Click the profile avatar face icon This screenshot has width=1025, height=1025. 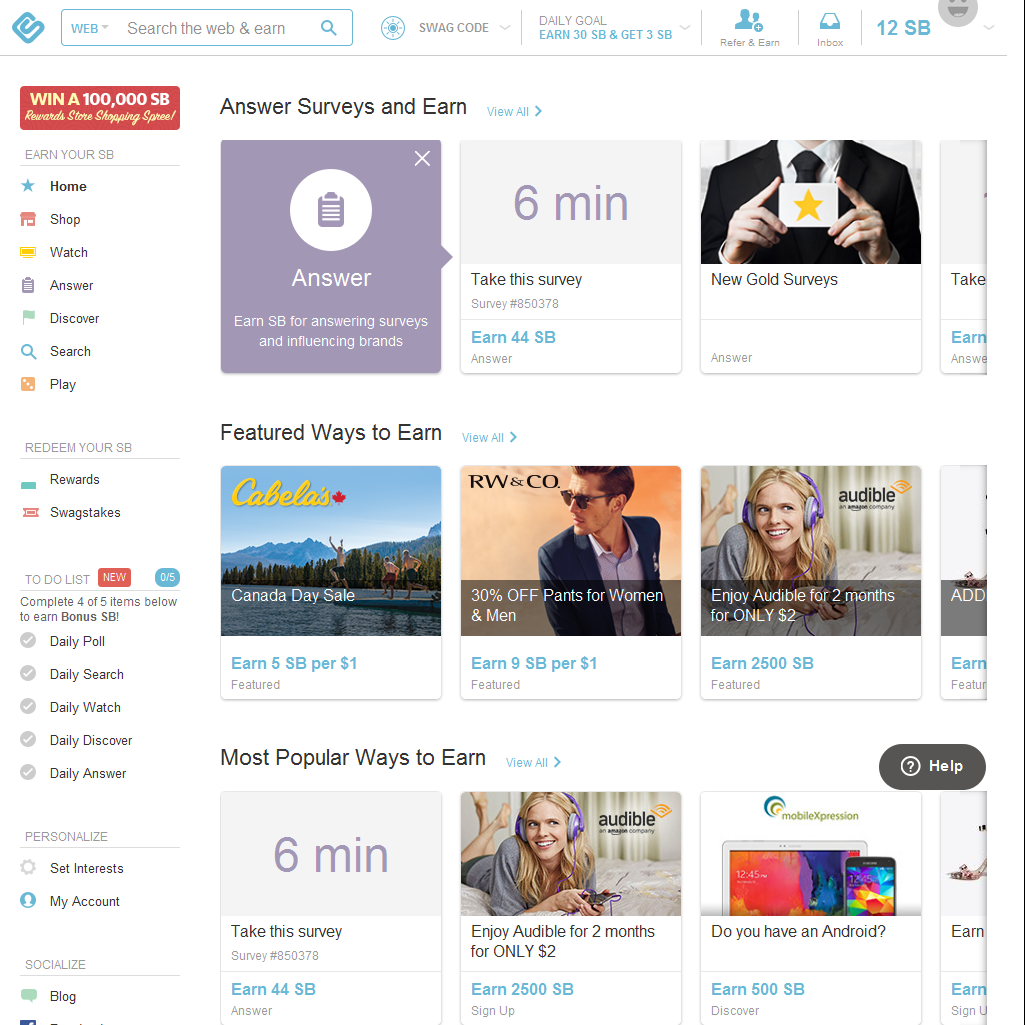(958, 10)
